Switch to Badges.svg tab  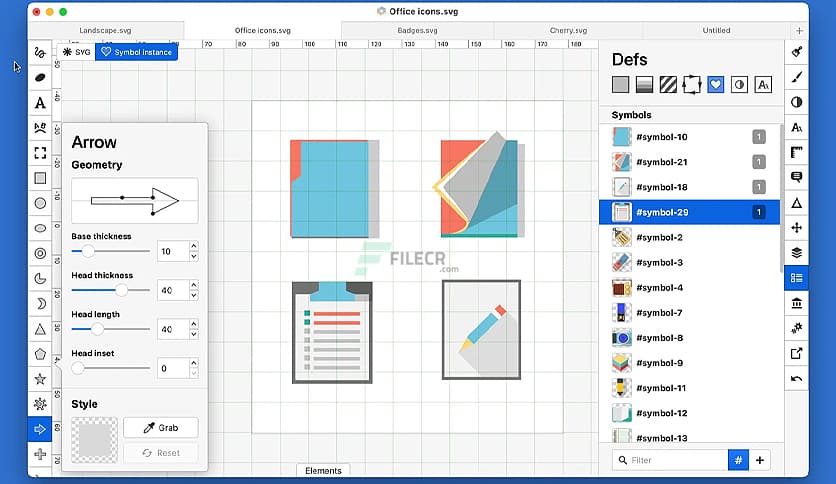(417, 30)
